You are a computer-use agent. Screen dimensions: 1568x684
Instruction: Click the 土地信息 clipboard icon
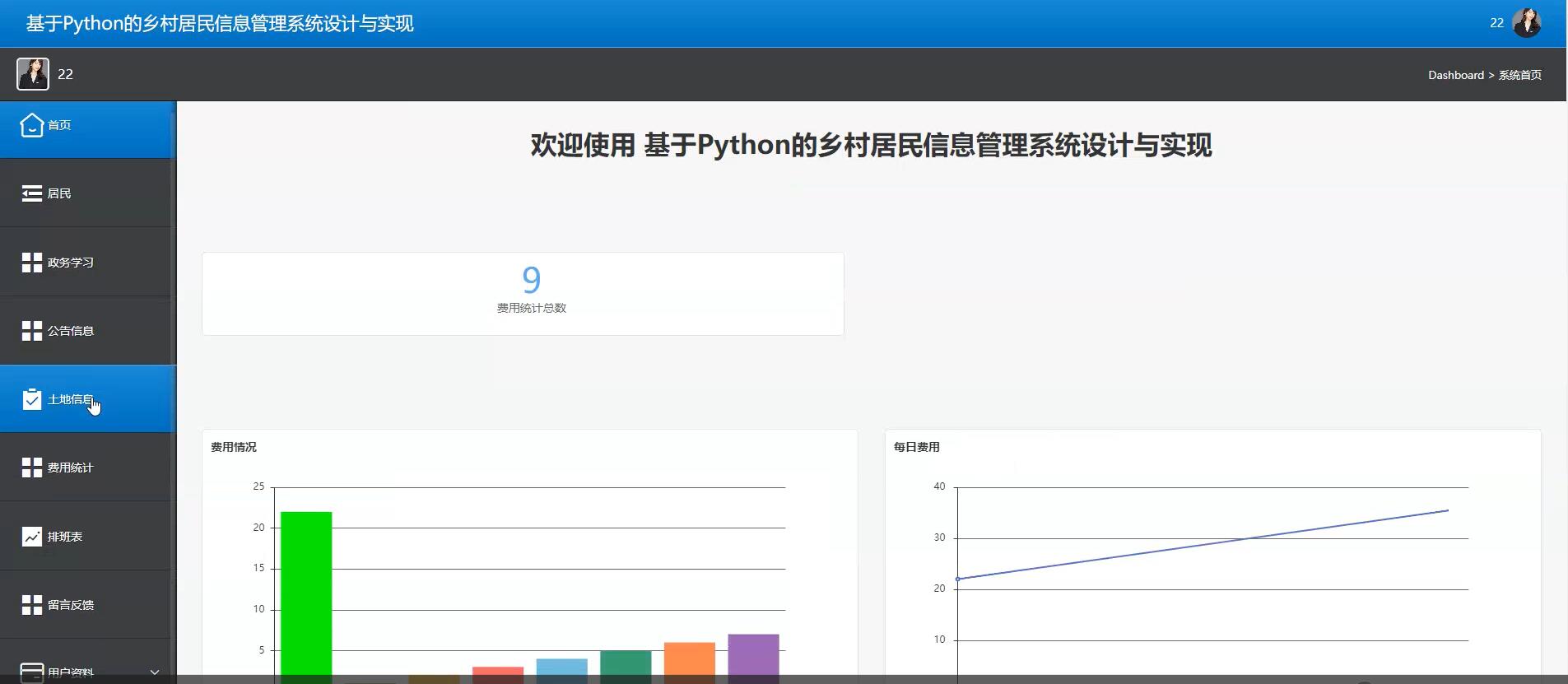pos(31,399)
